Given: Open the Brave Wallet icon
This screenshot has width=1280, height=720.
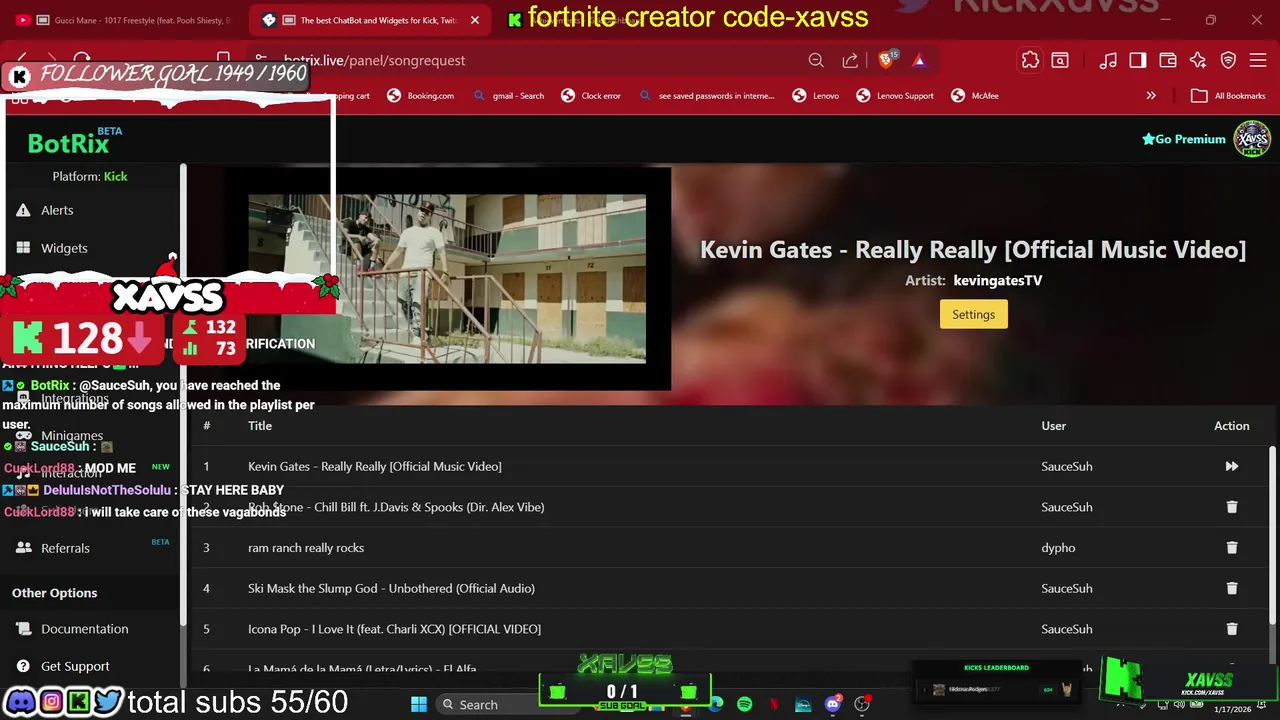Looking at the screenshot, I should pyautogui.click(x=1168, y=60).
